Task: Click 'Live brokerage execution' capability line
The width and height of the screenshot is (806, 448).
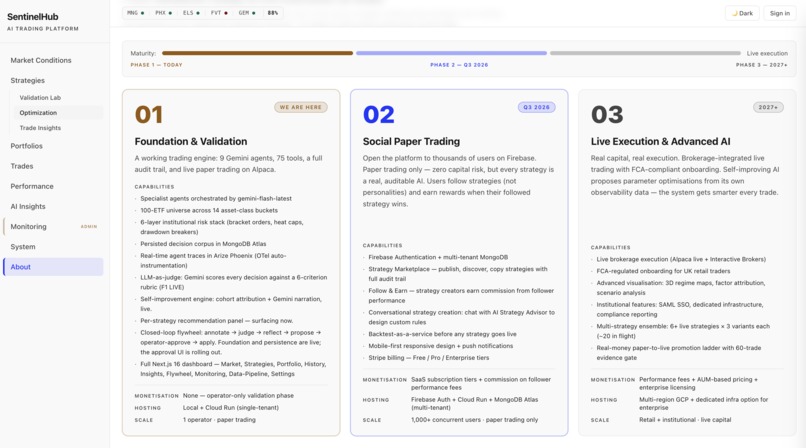Action: coord(681,259)
